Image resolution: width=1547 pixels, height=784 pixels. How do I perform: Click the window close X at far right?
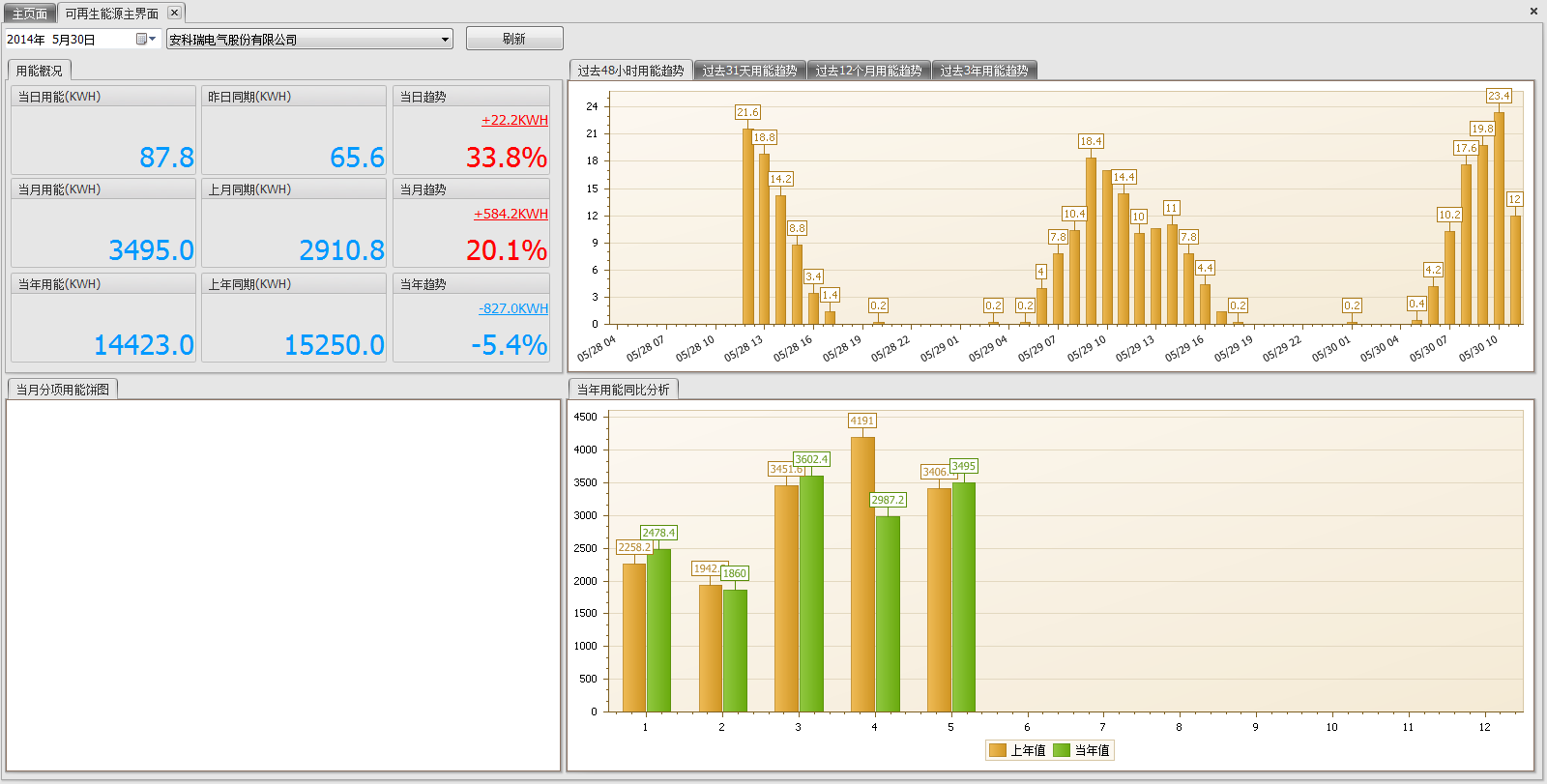point(1533,12)
